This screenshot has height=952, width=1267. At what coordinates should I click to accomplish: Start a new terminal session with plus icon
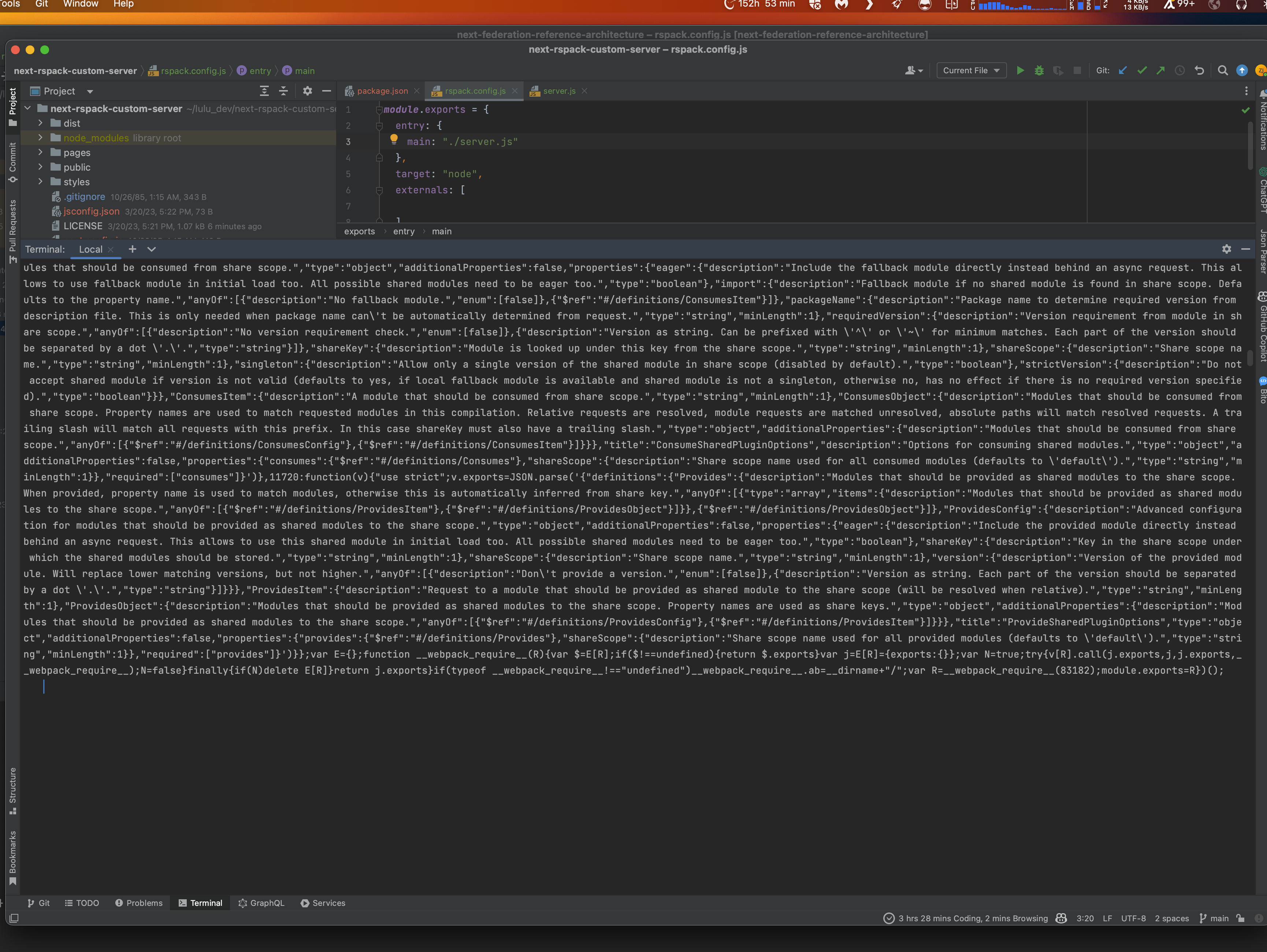point(132,249)
